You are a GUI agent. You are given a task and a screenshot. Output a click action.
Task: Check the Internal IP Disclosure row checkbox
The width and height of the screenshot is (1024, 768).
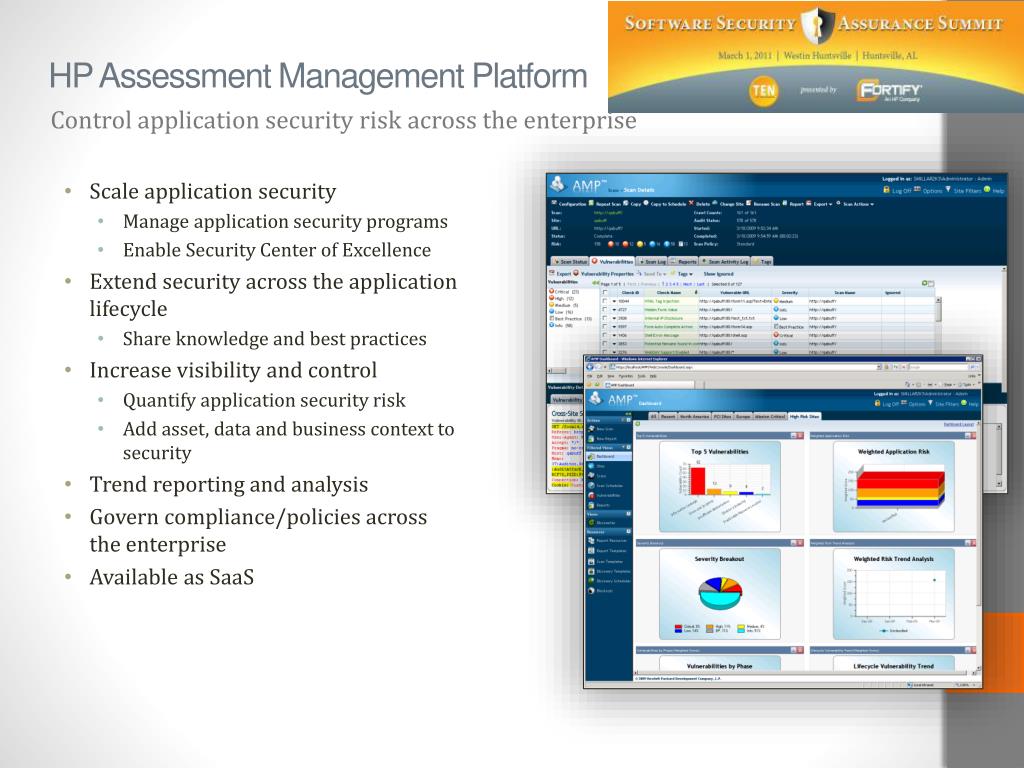[605, 318]
